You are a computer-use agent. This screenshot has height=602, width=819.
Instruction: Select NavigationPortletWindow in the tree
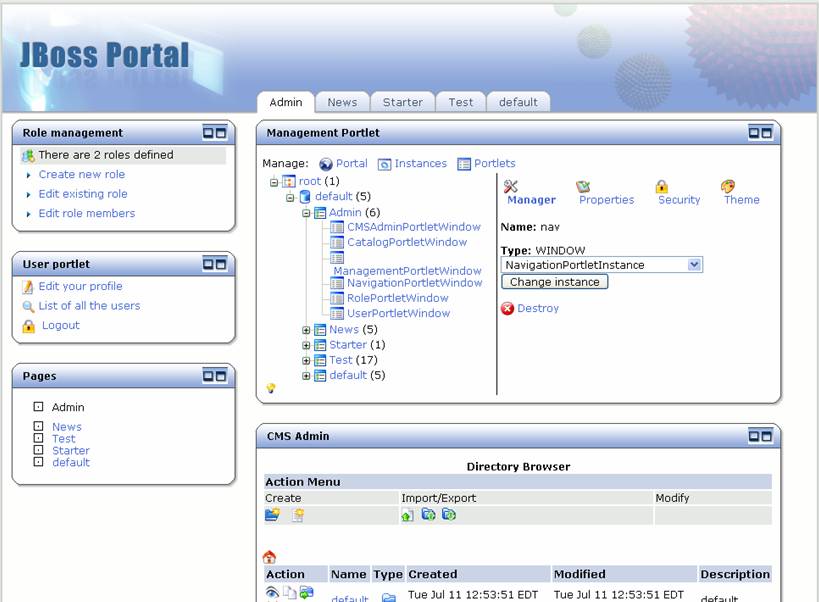[415, 283]
